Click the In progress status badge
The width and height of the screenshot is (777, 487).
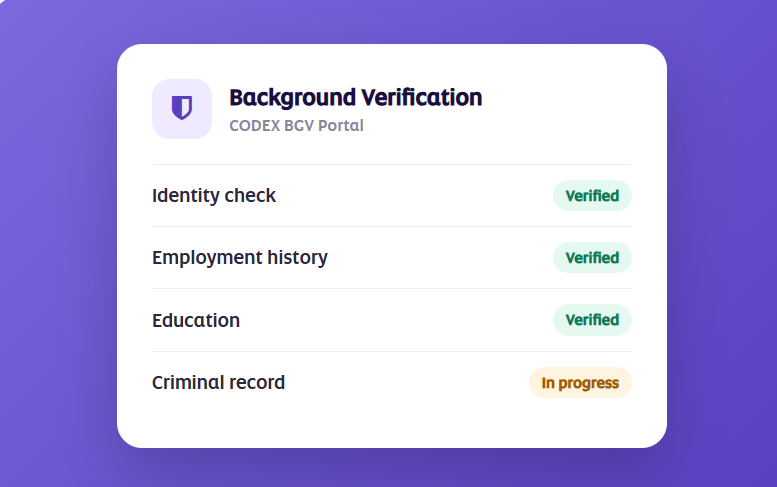580,382
